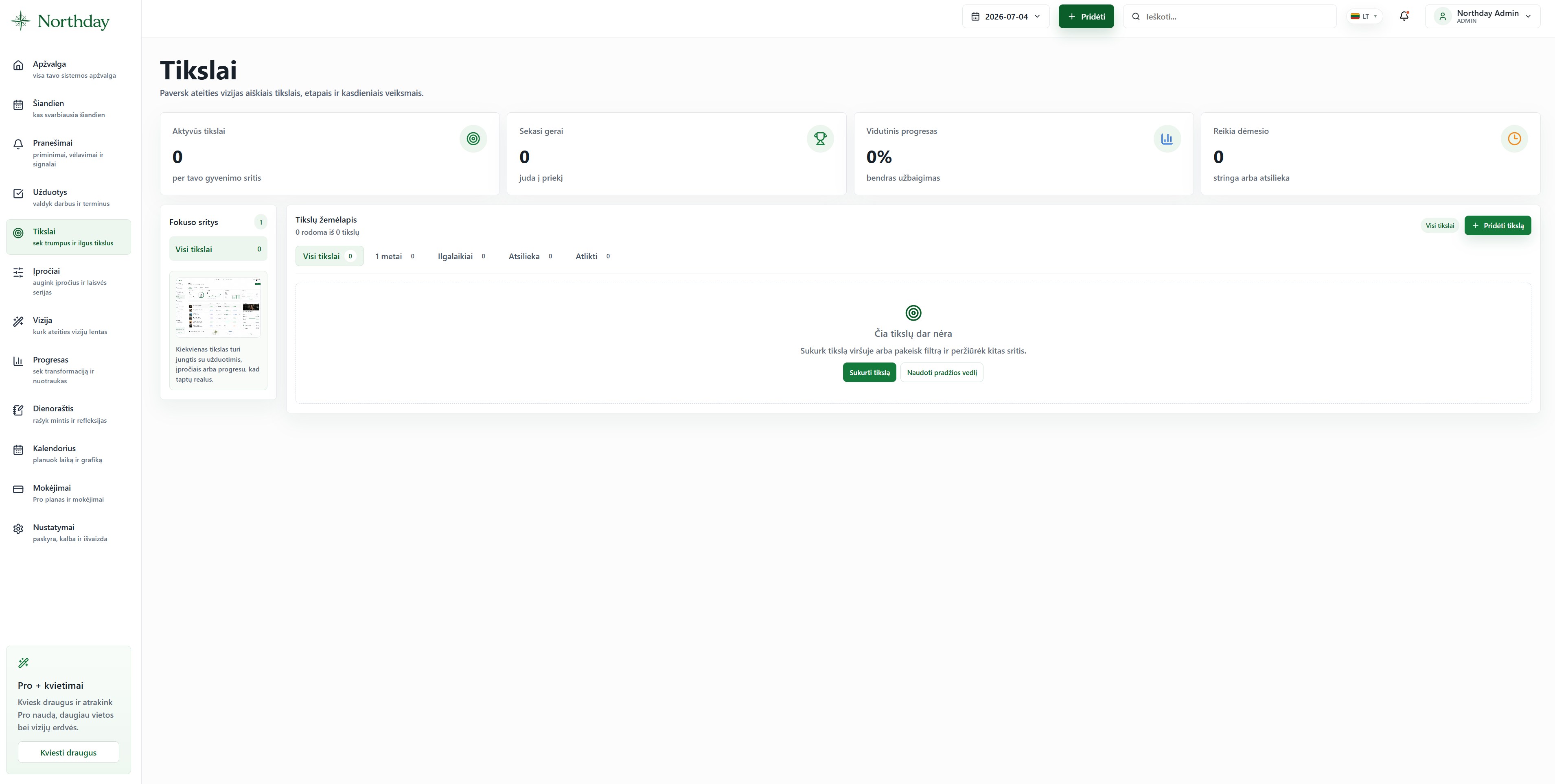1555x784 pixels.
Task: Open the LT language selector
Action: [x=1364, y=16]
